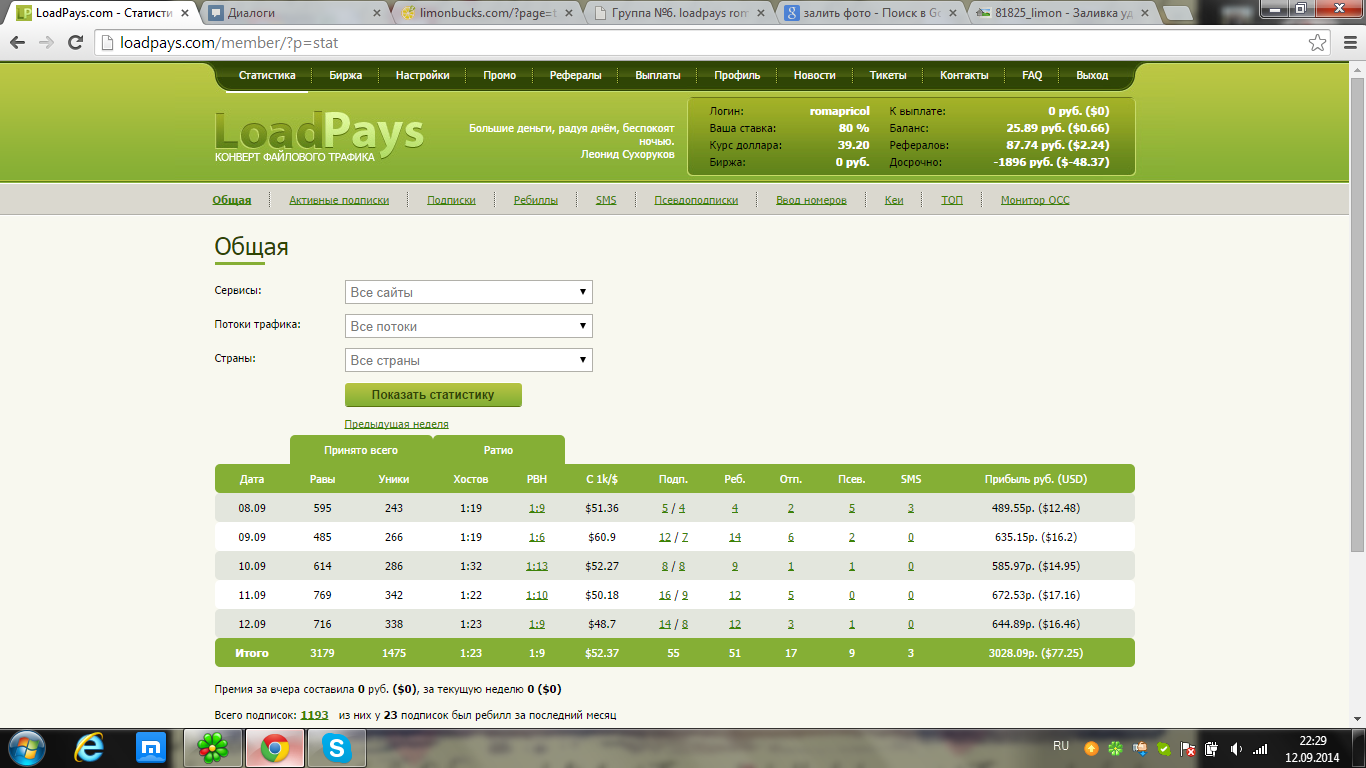1366x768 pixels.
Task: Launch Internet Explorer from taskbar
Action: 90,747
